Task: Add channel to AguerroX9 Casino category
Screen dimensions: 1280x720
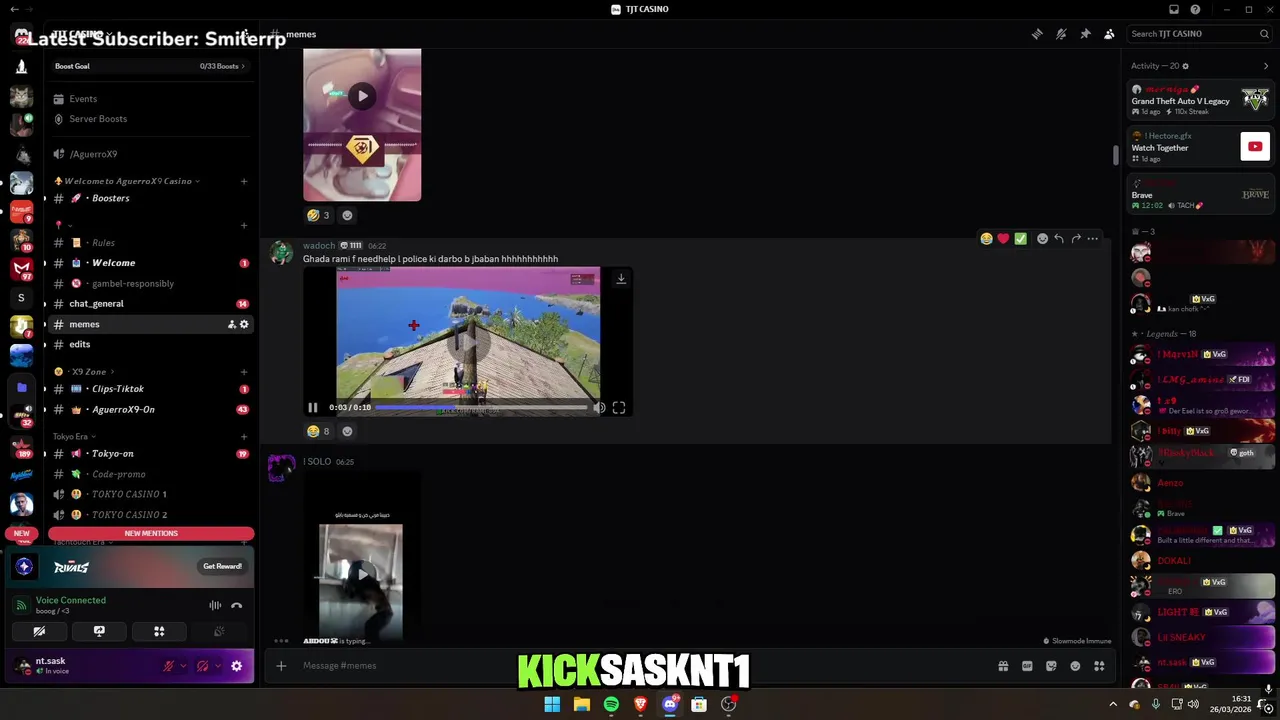Action: point(244,181)
